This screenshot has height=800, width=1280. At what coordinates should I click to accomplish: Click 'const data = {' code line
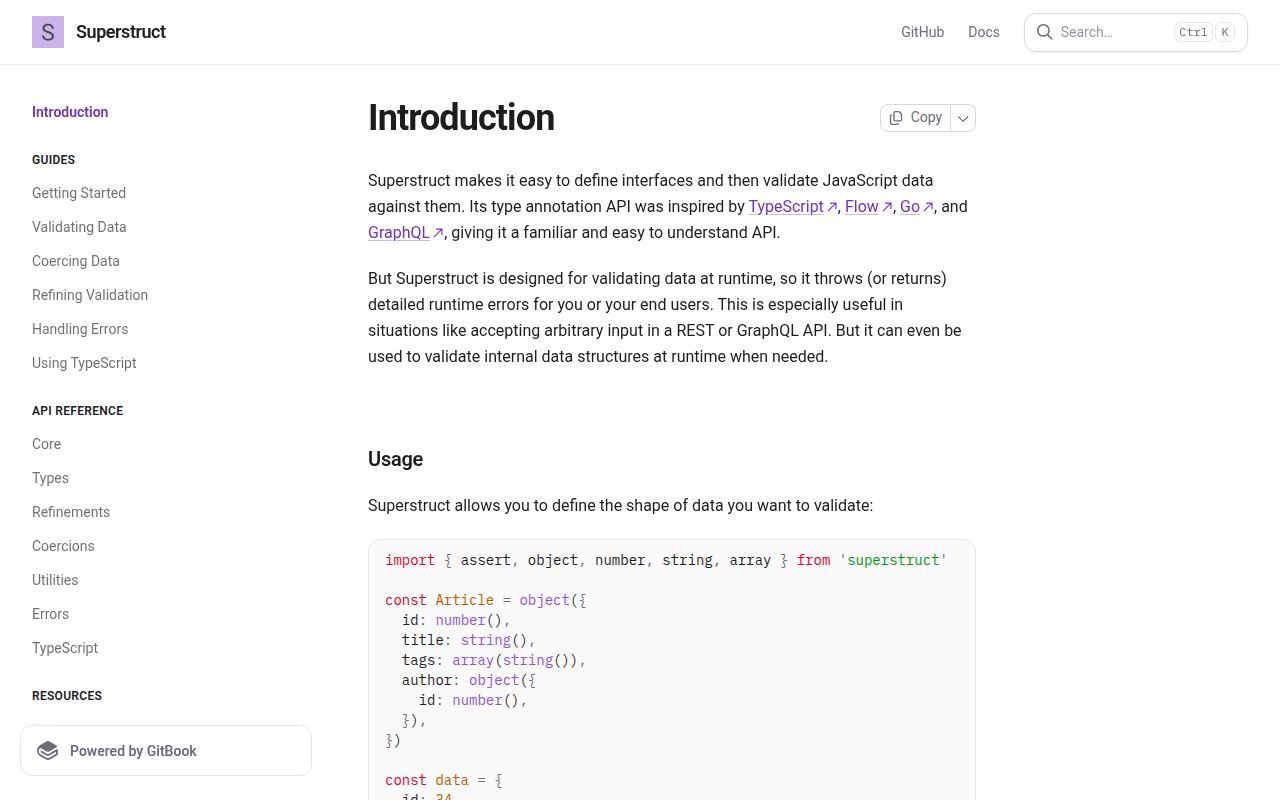pos(444,780)
